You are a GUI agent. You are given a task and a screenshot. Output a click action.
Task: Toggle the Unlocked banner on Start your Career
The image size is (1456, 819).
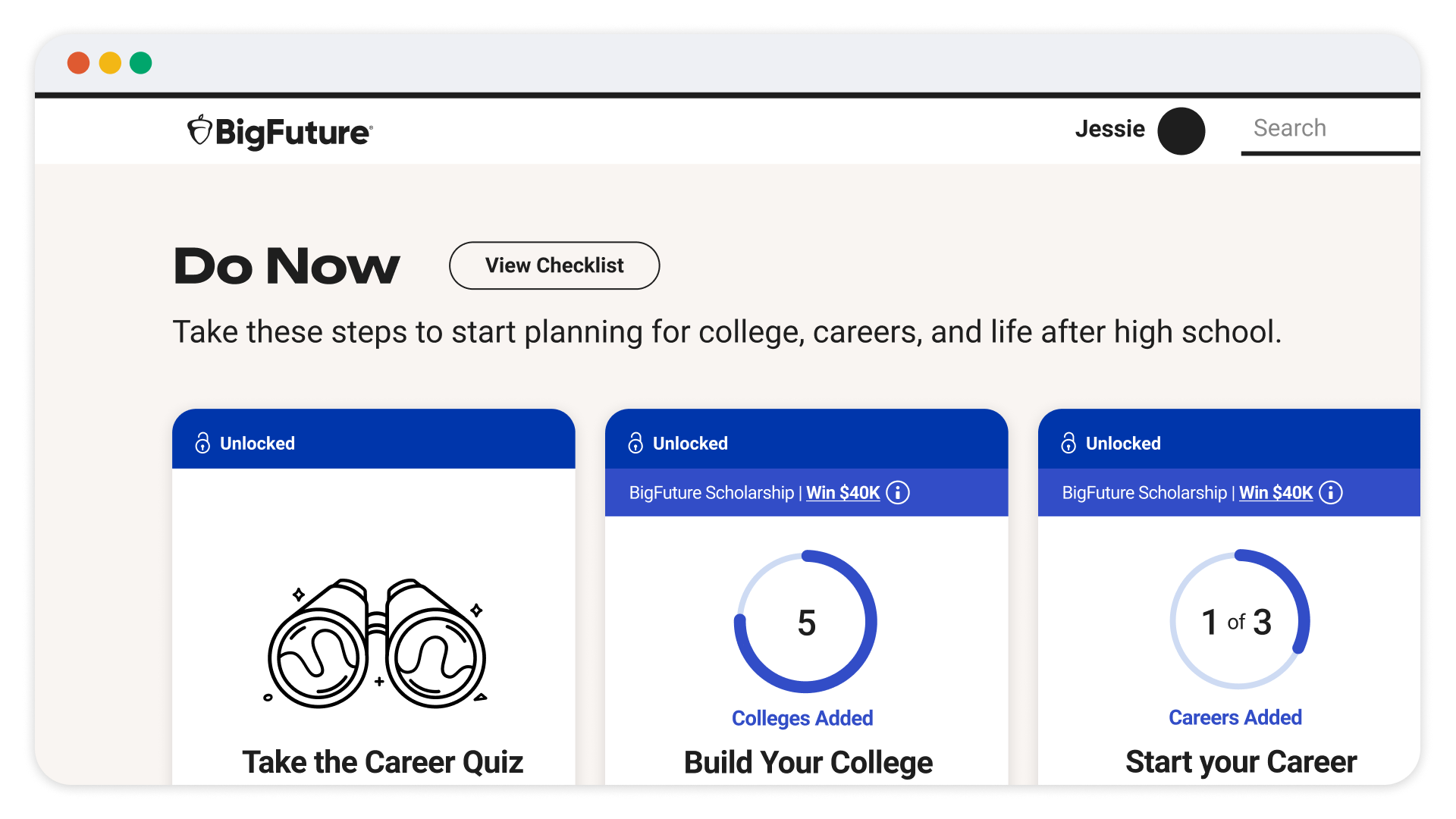coord(1123,443)
